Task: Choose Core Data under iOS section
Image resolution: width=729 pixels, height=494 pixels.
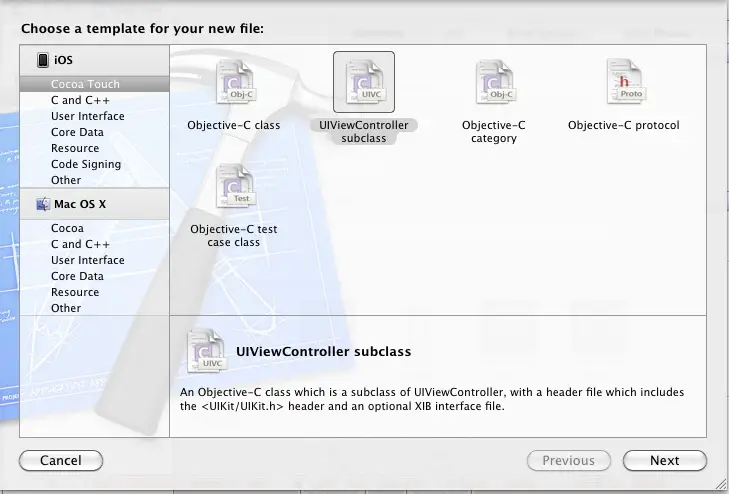Action: pyautogui.click(x=77, y=132)
